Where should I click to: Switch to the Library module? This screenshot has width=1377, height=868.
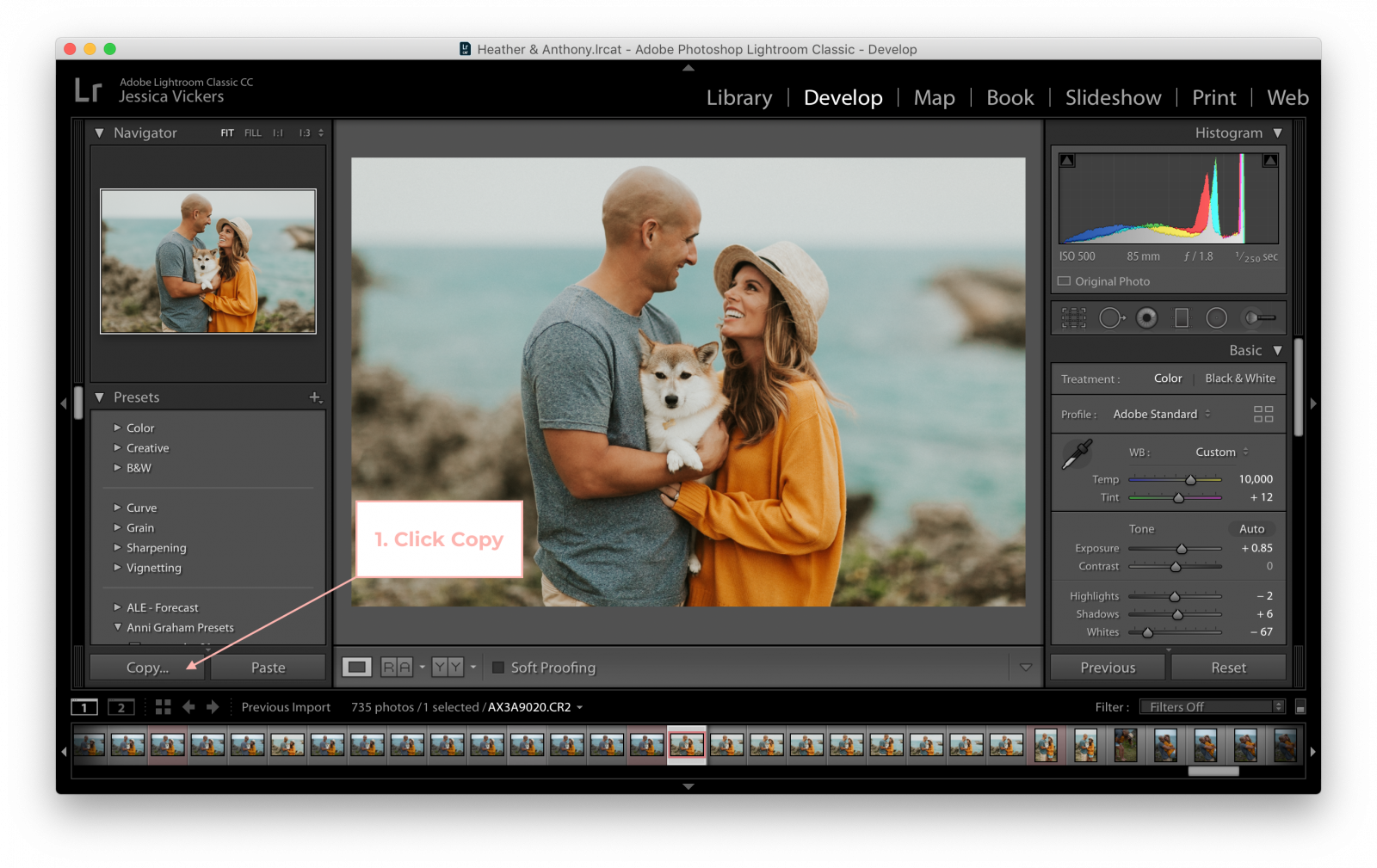[738, 97]
